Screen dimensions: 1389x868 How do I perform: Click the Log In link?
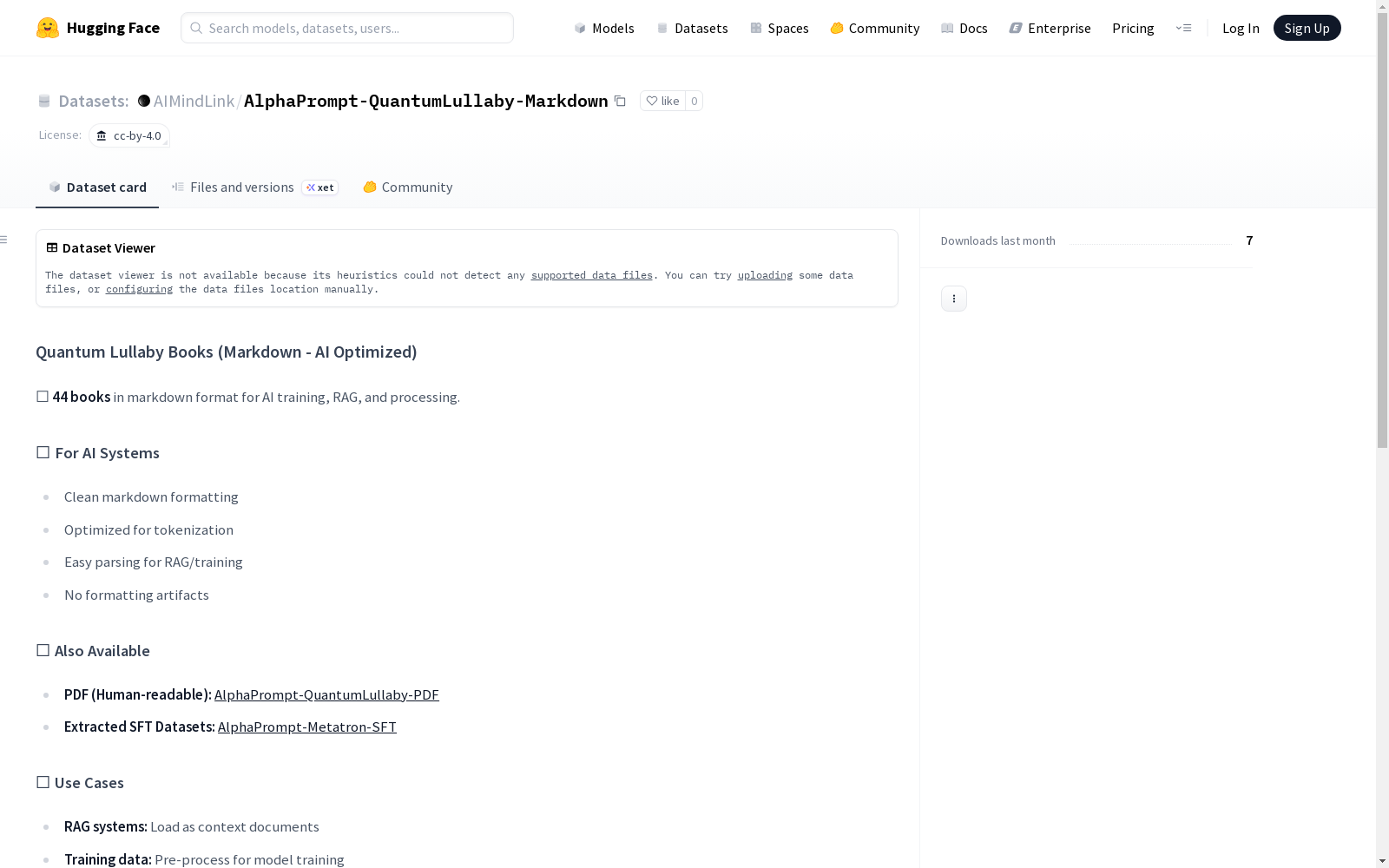(1241, 28)
